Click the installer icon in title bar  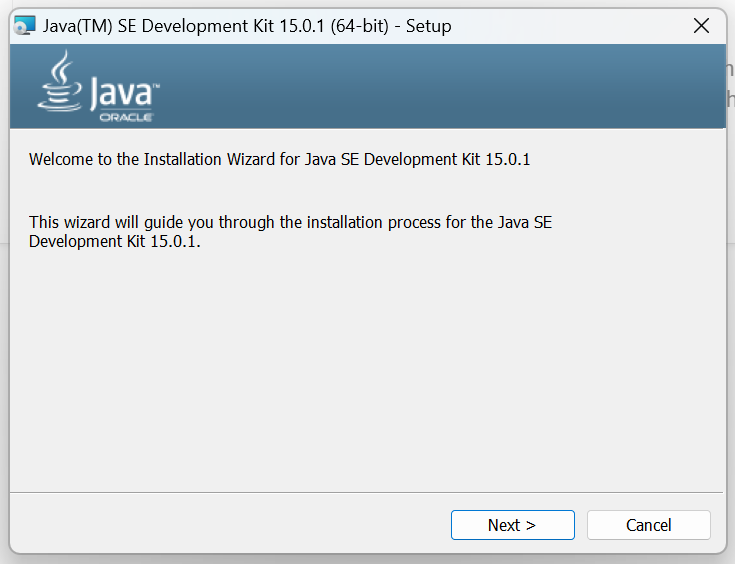pos(24,25)
